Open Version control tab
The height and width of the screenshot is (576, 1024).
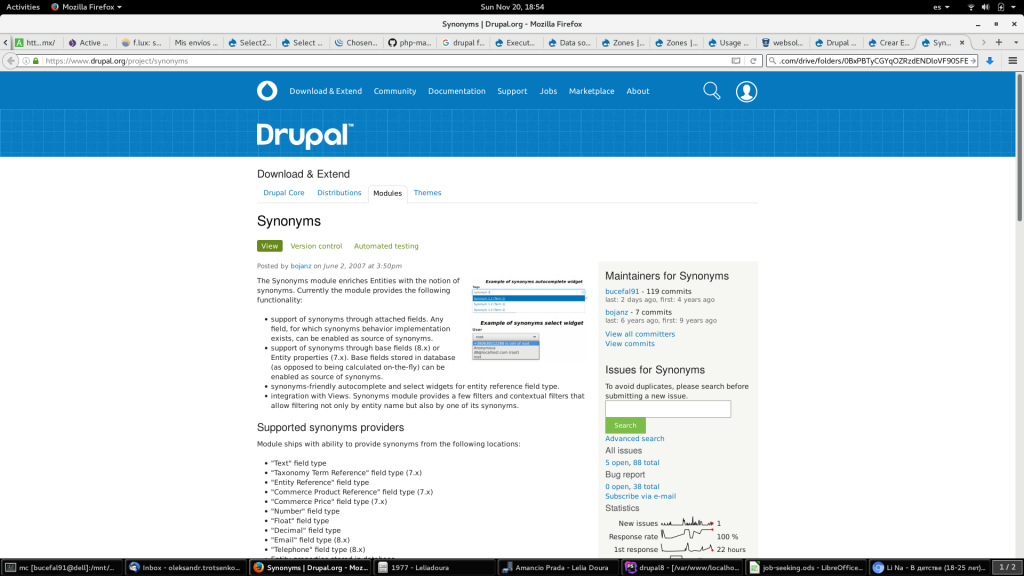[x=316, y=246]
